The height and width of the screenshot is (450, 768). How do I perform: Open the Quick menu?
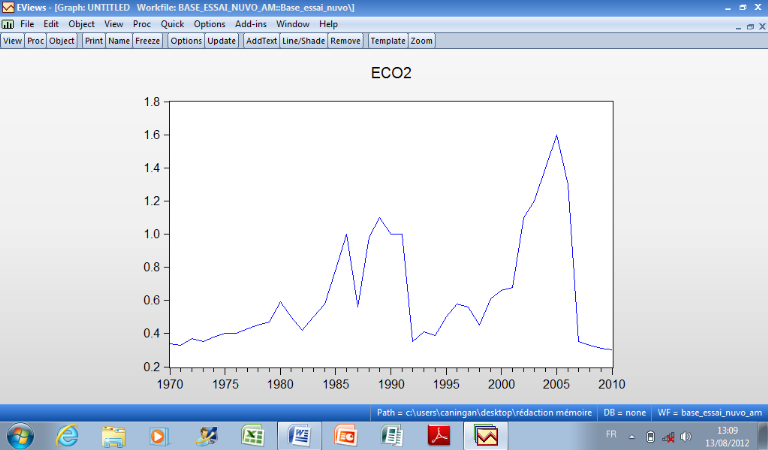click(x=172, y=23)
